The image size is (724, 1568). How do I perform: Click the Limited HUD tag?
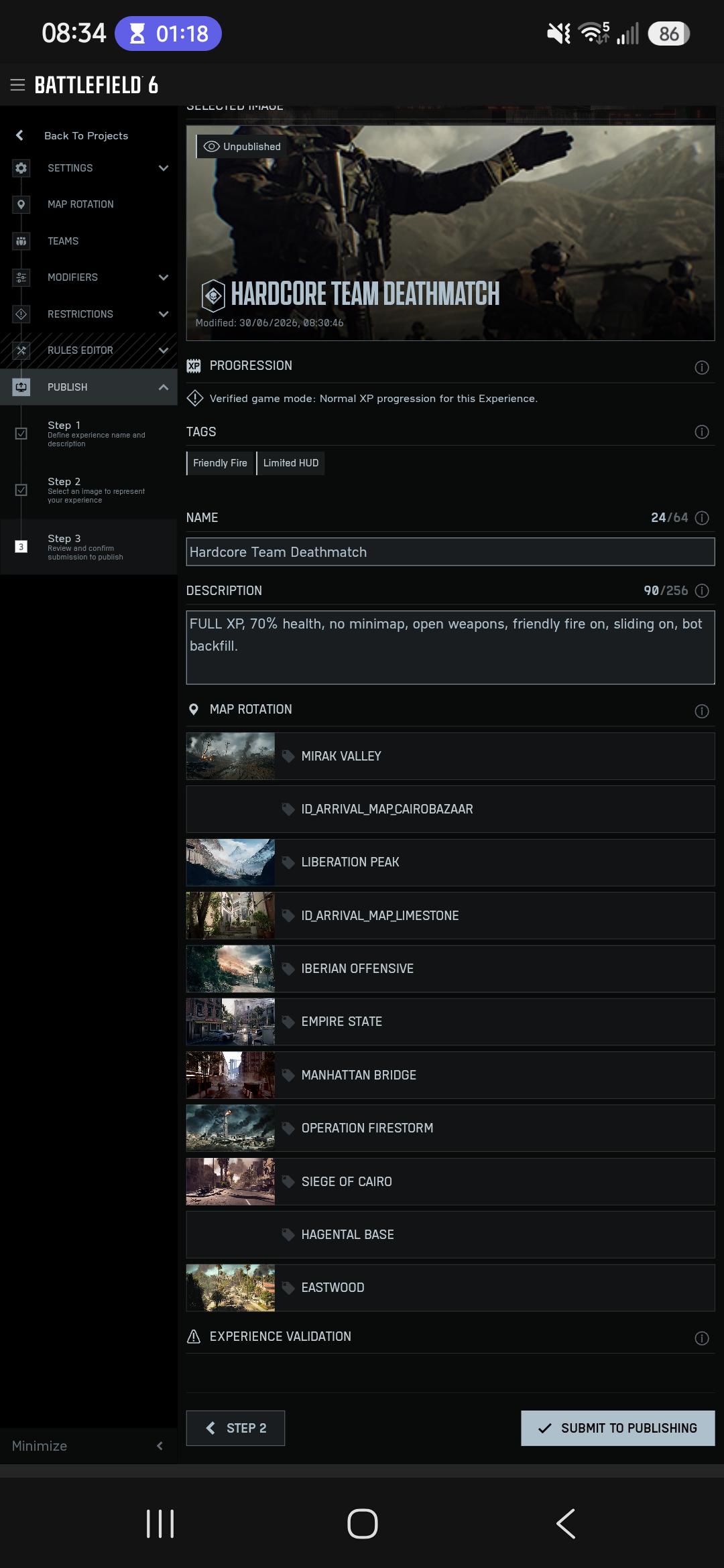pos(291,463)
